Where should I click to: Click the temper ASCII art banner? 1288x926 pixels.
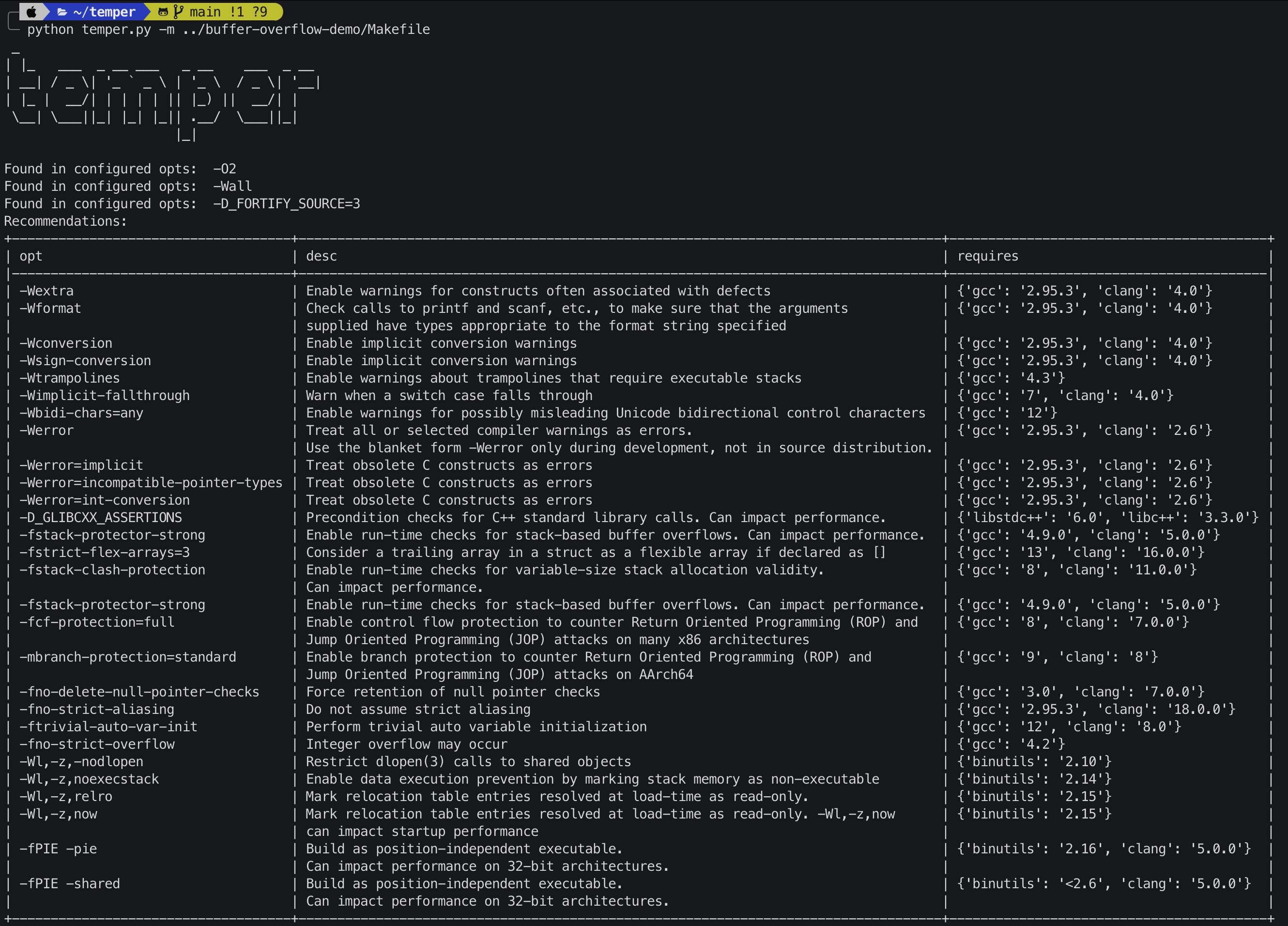pyautogui.click(x=163, y=96)
